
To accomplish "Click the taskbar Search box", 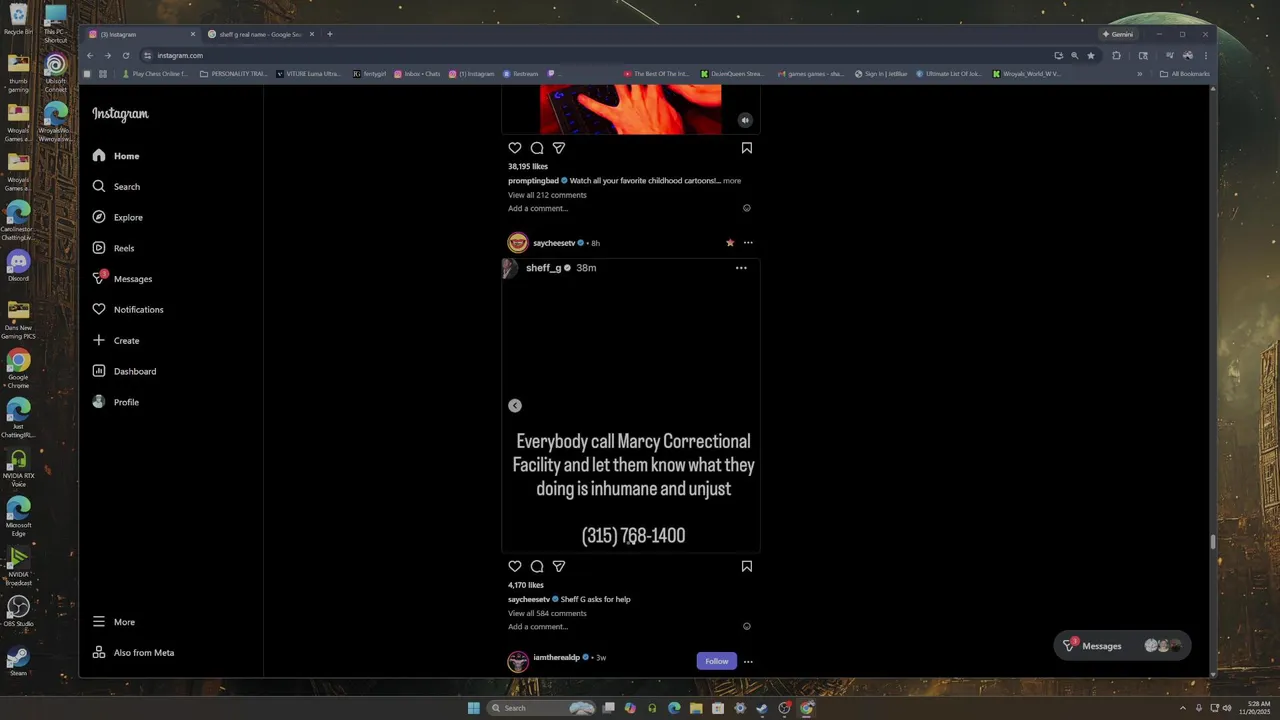I will (x=543, y=708).
